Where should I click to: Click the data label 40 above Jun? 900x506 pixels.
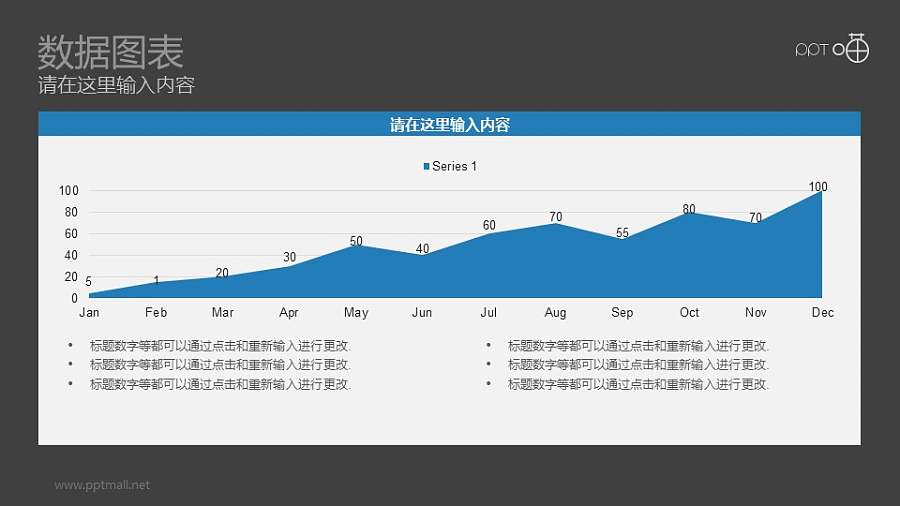coord(422,248)
